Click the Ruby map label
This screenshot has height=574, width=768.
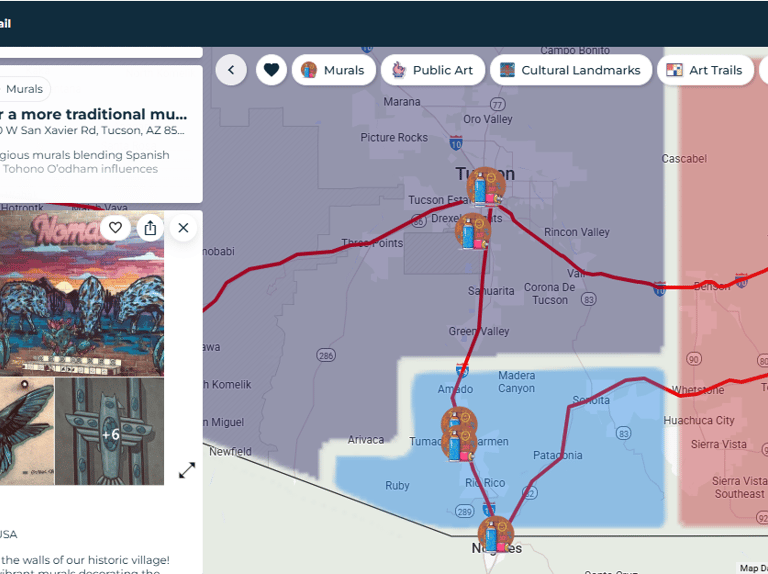tap(397, 486)
